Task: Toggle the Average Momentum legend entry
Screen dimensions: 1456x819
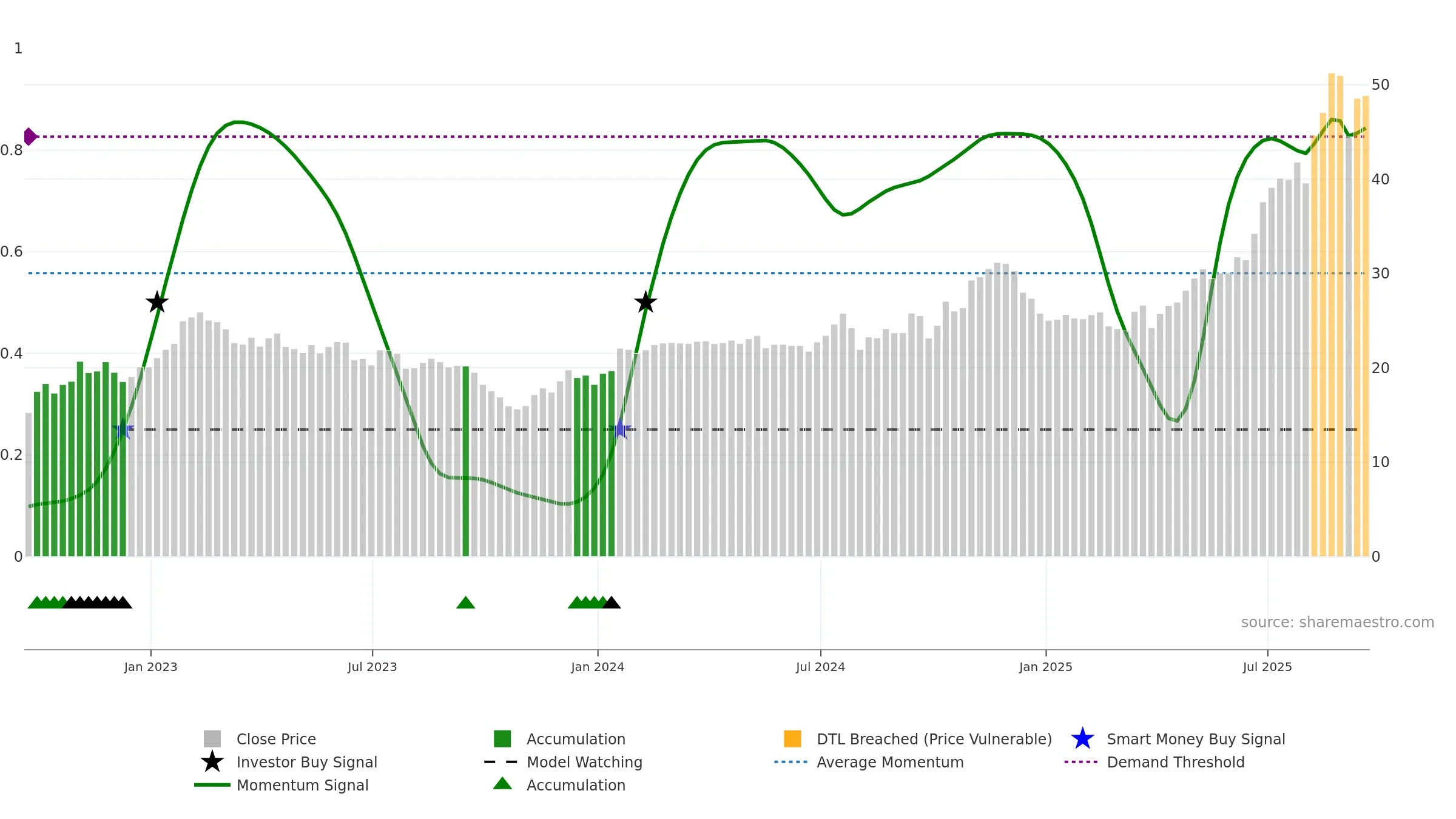Action: (889, 762)
